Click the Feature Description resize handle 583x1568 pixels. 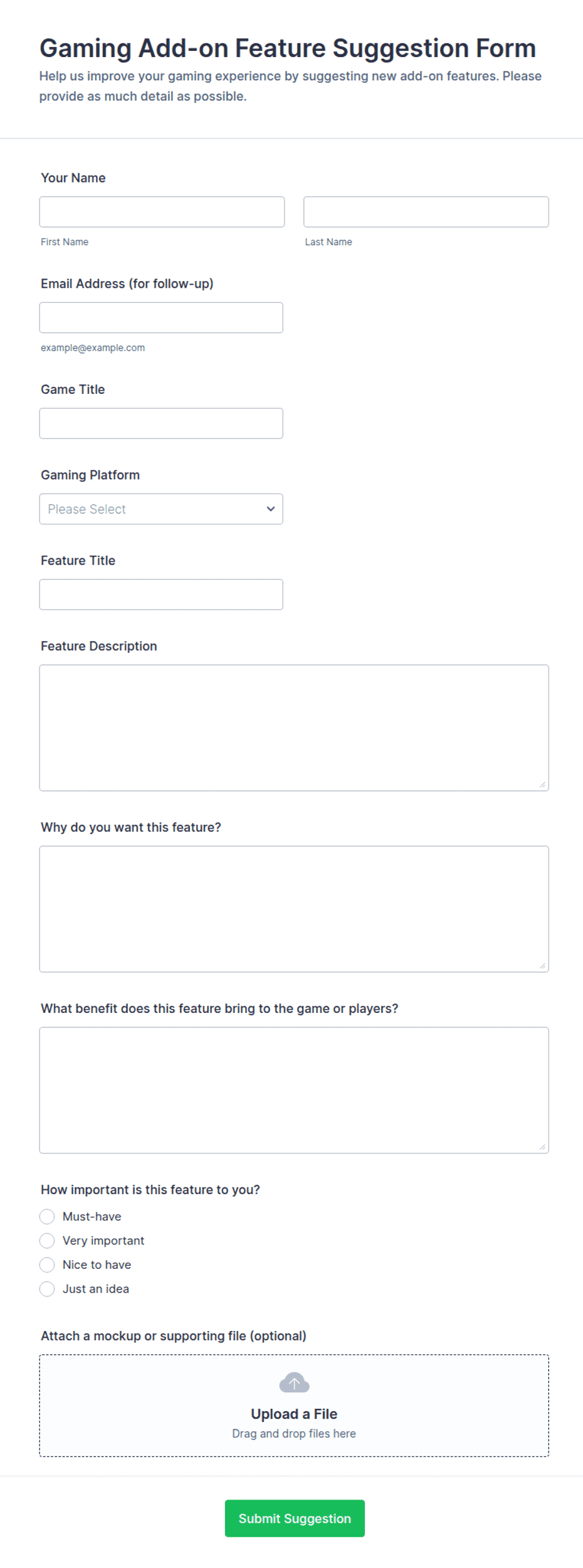point(542,785)
